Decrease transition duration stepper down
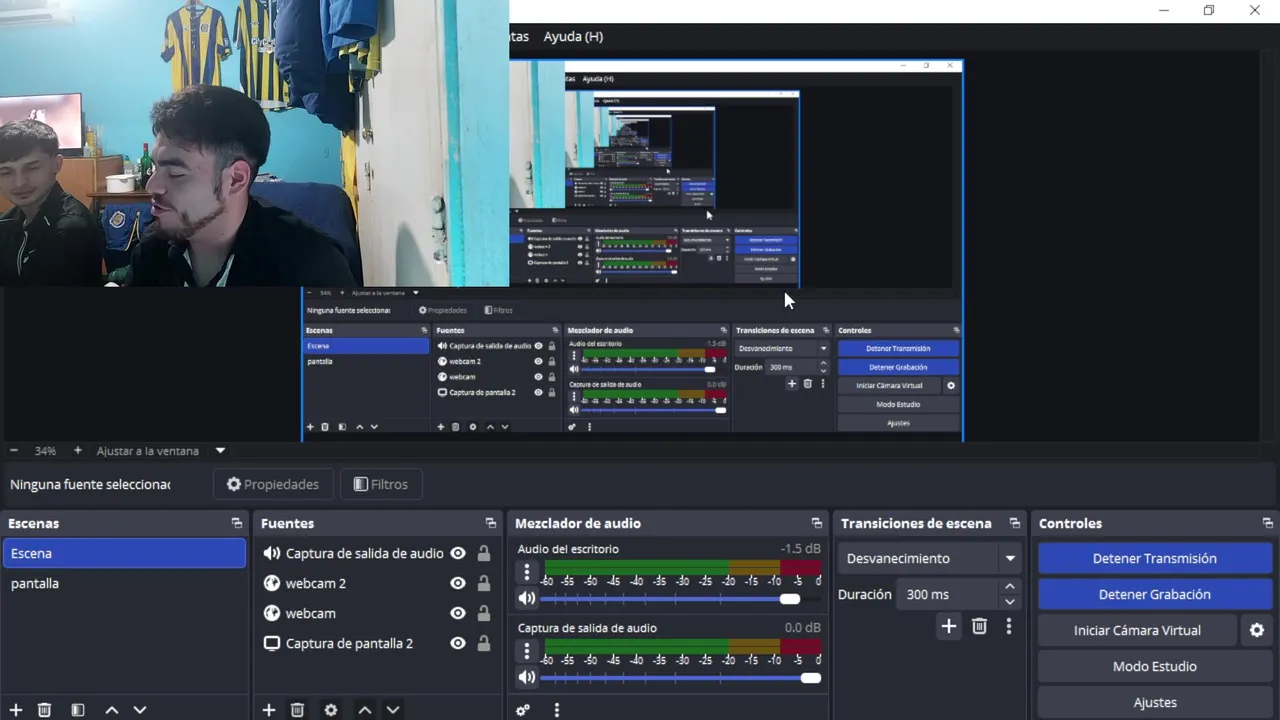Viewport: 1280px width, 720px height. (x=1010, y=601)
